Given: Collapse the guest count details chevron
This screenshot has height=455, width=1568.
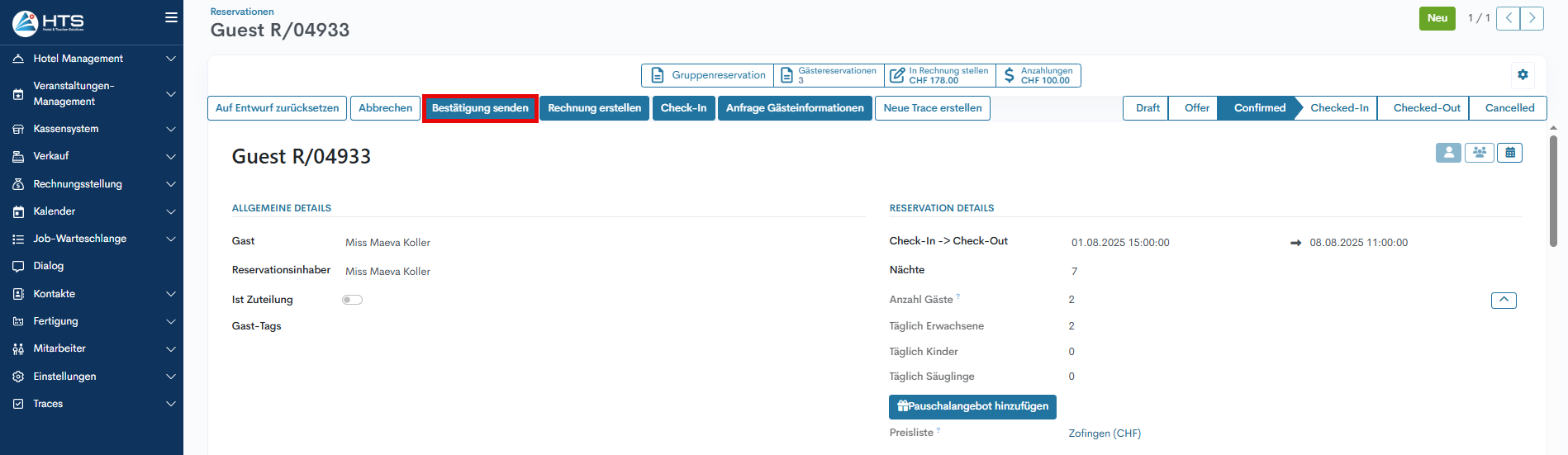Looking at the screenshot, I should (x=1503, y=300).
